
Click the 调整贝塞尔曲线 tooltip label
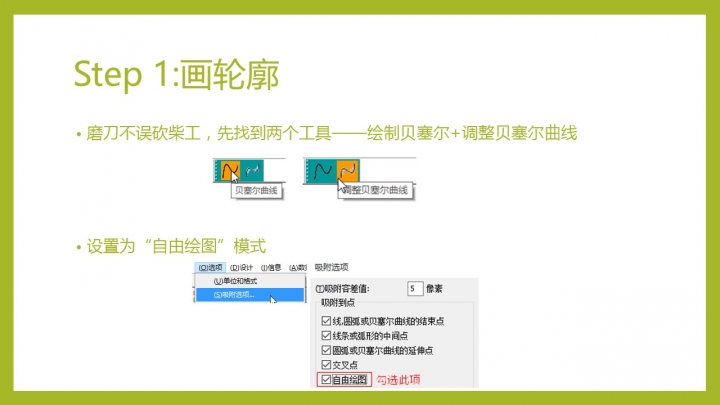pyautogui.click(x=373, y=190)
